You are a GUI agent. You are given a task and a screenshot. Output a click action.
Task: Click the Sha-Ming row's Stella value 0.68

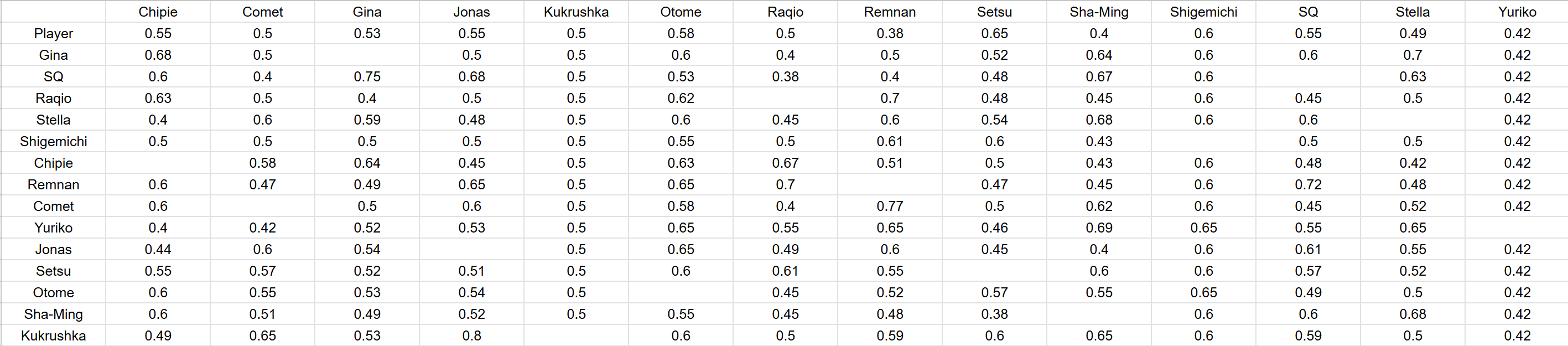[x=1412, y=314]
